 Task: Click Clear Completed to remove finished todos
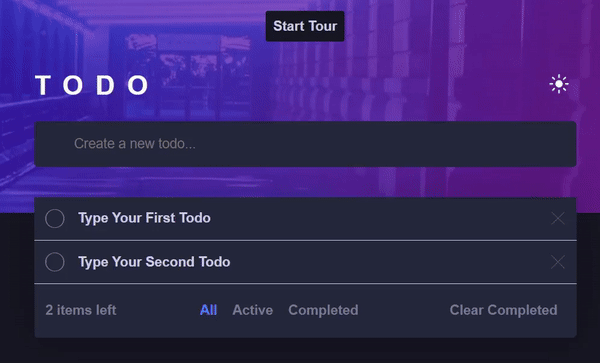503,310
